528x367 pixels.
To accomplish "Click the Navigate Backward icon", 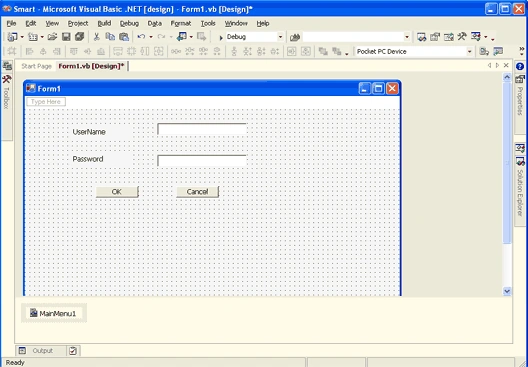I will pos(182,37).
